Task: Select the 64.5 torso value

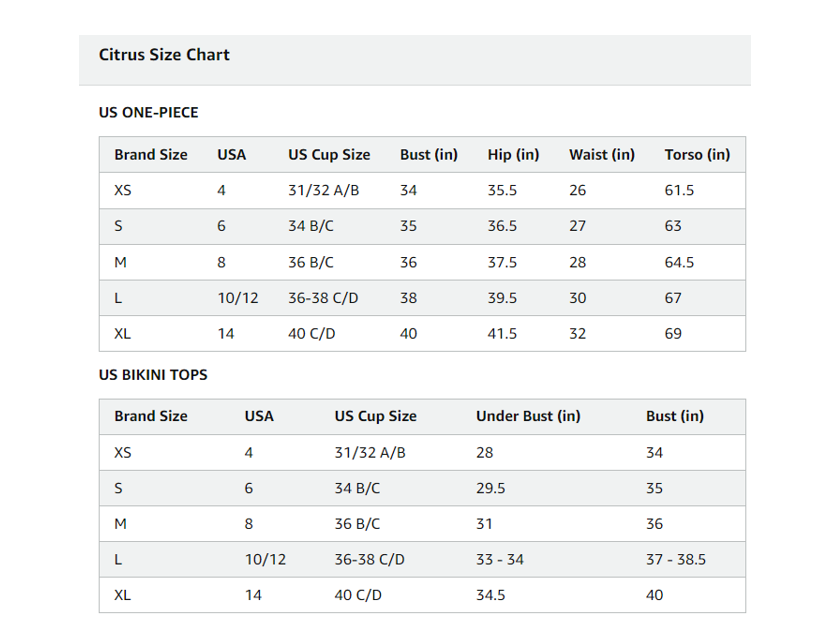Action: [x=679, y=262]
